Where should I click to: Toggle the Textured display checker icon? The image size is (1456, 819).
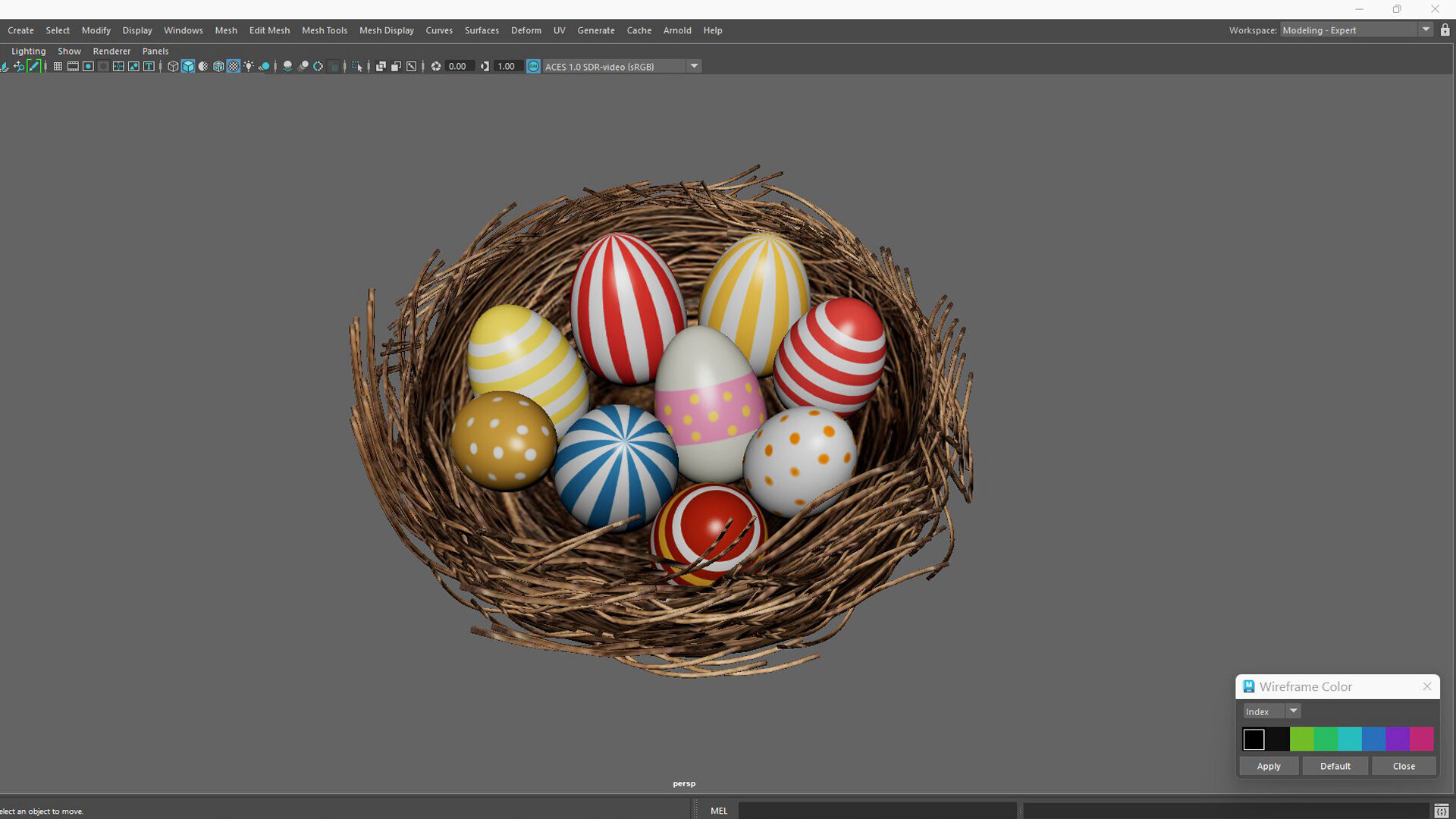tap(234, 66)
